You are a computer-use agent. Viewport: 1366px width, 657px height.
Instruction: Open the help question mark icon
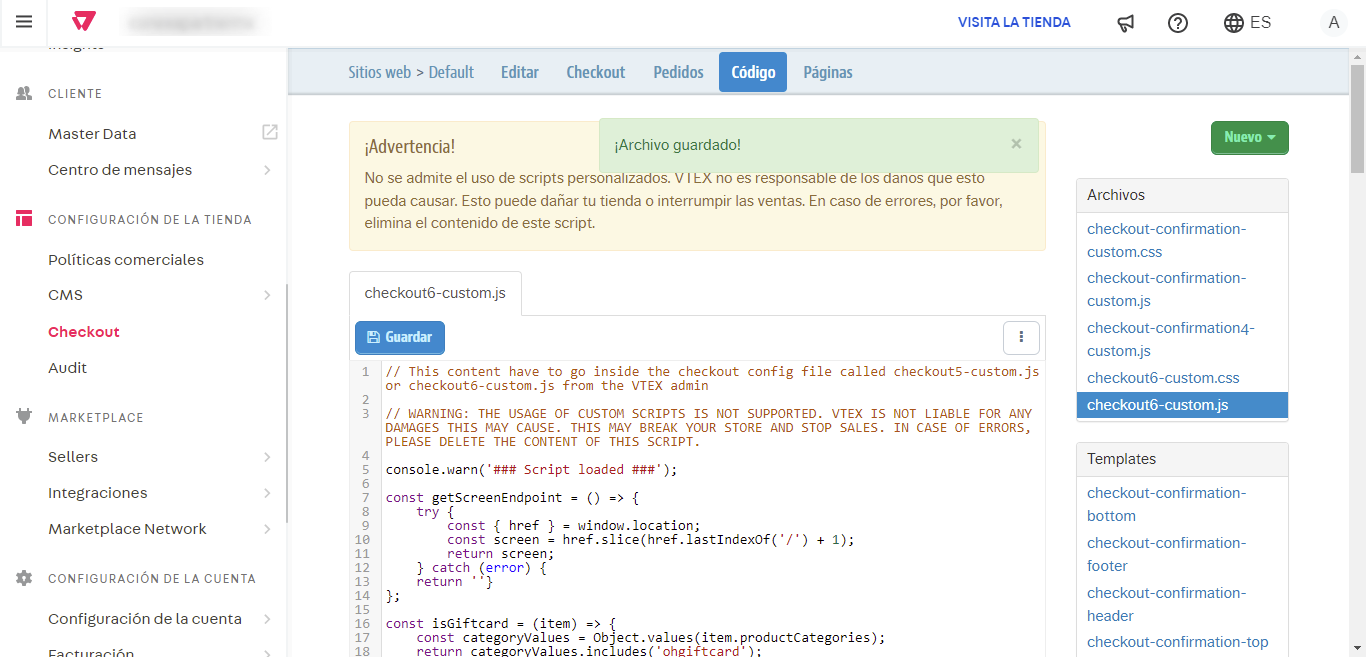1178,23
